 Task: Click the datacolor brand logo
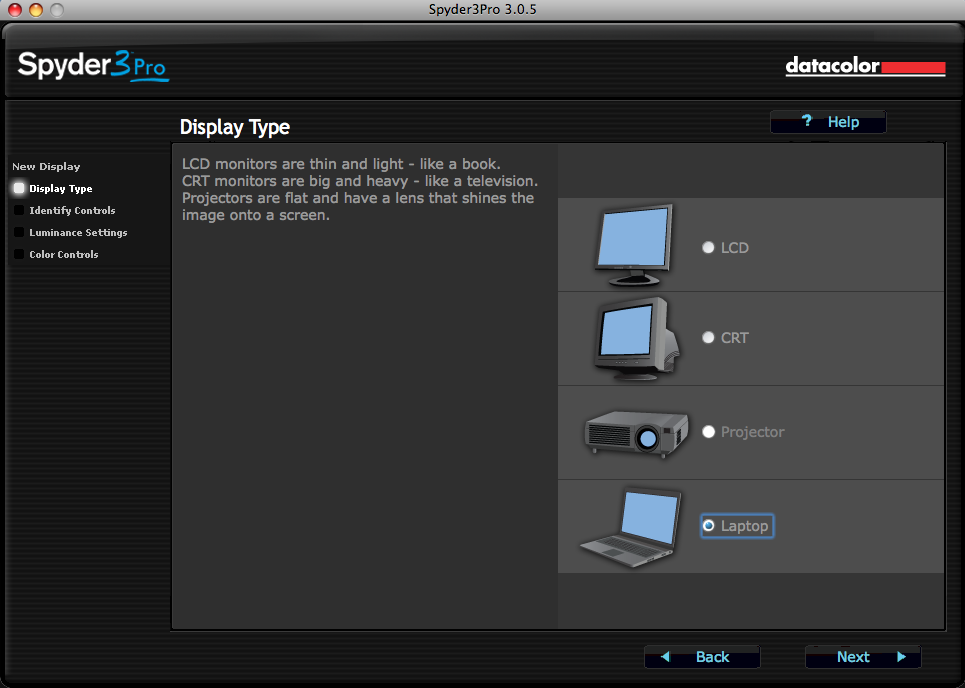coord(865,67)
